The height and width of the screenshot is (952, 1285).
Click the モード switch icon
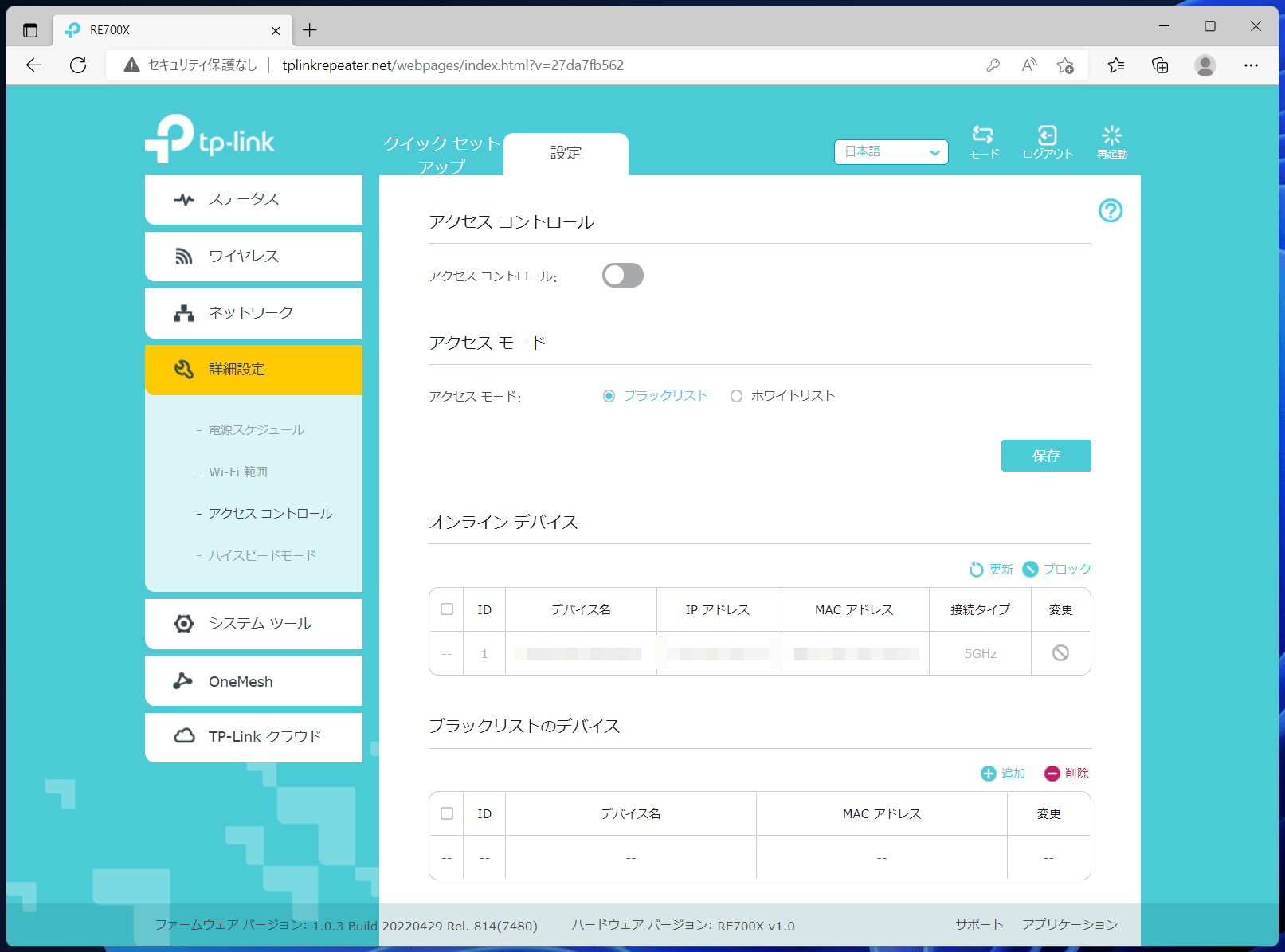tap(983, 135)
